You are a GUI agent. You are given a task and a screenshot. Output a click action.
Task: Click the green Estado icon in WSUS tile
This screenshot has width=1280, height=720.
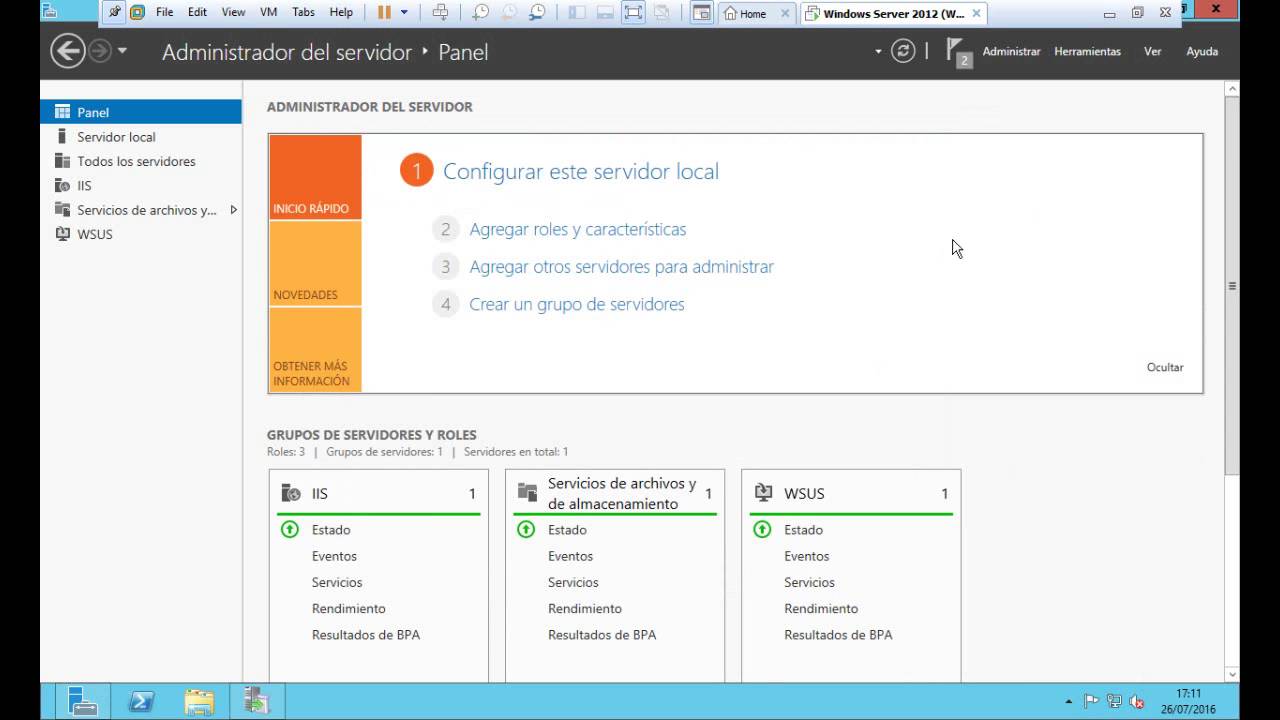762,529
